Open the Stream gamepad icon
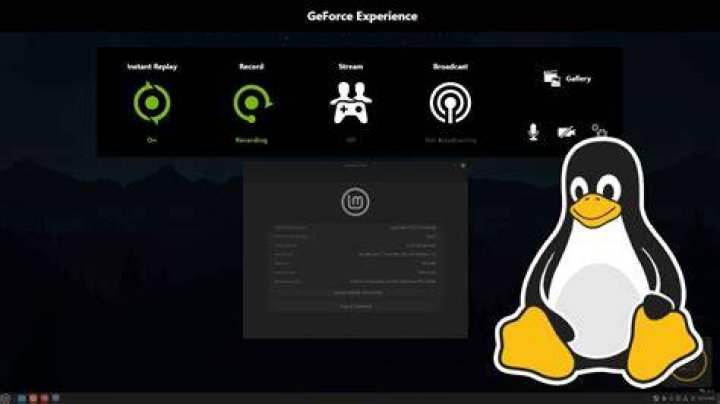 [351, 103]
